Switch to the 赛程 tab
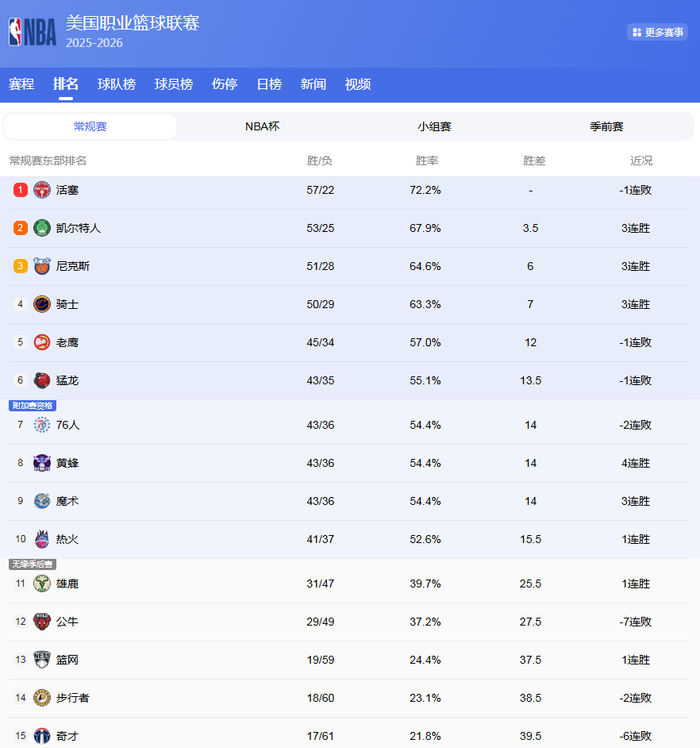The image size is (700, 748). pyautogui.click(x=21, y=84)
